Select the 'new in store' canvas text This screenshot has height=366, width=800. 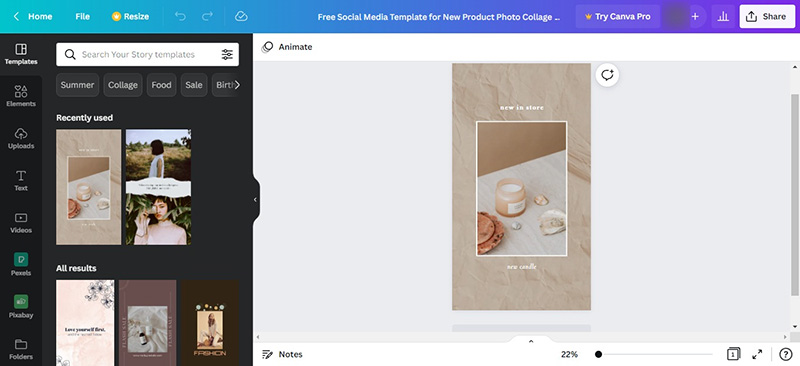[521, 108]
